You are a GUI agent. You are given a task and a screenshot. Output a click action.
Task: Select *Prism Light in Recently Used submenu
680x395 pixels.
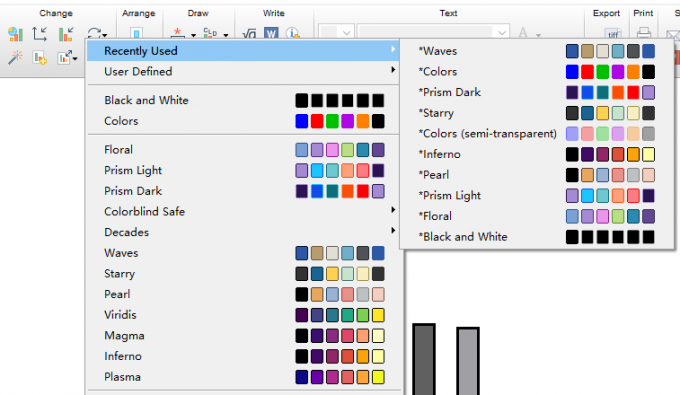(537, 196)
